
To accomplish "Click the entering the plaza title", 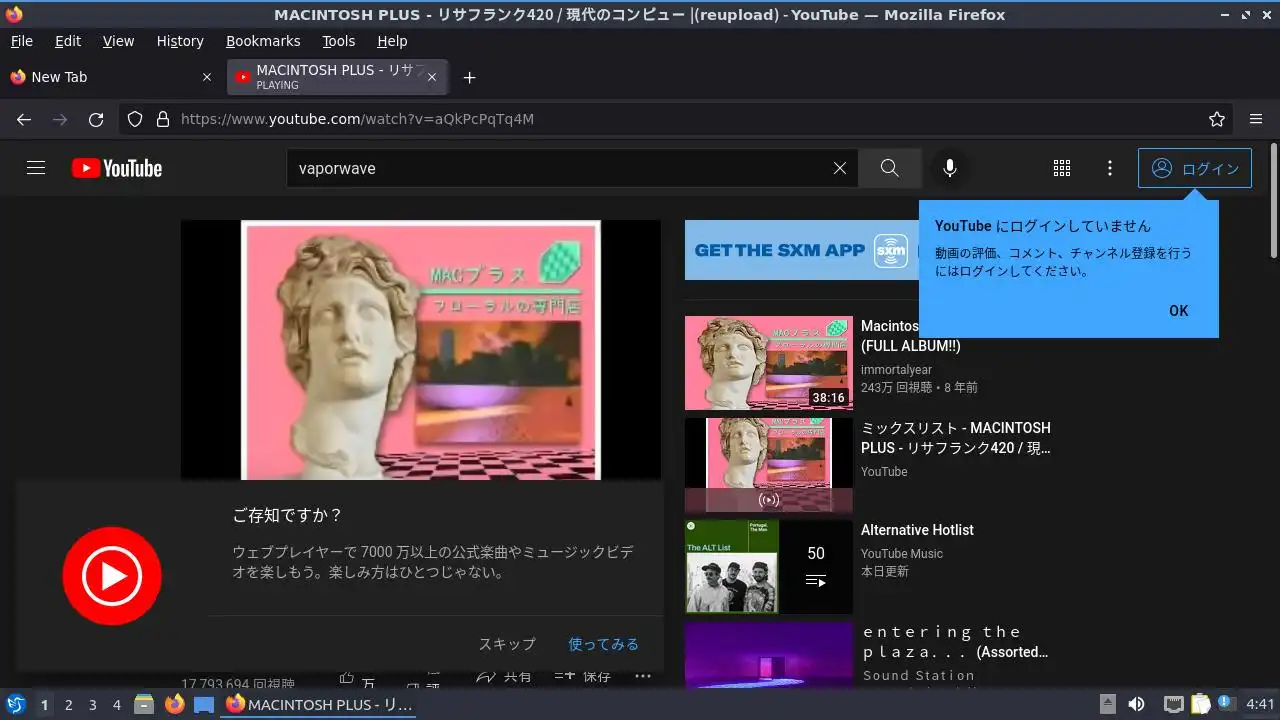I will click(956, 642).
